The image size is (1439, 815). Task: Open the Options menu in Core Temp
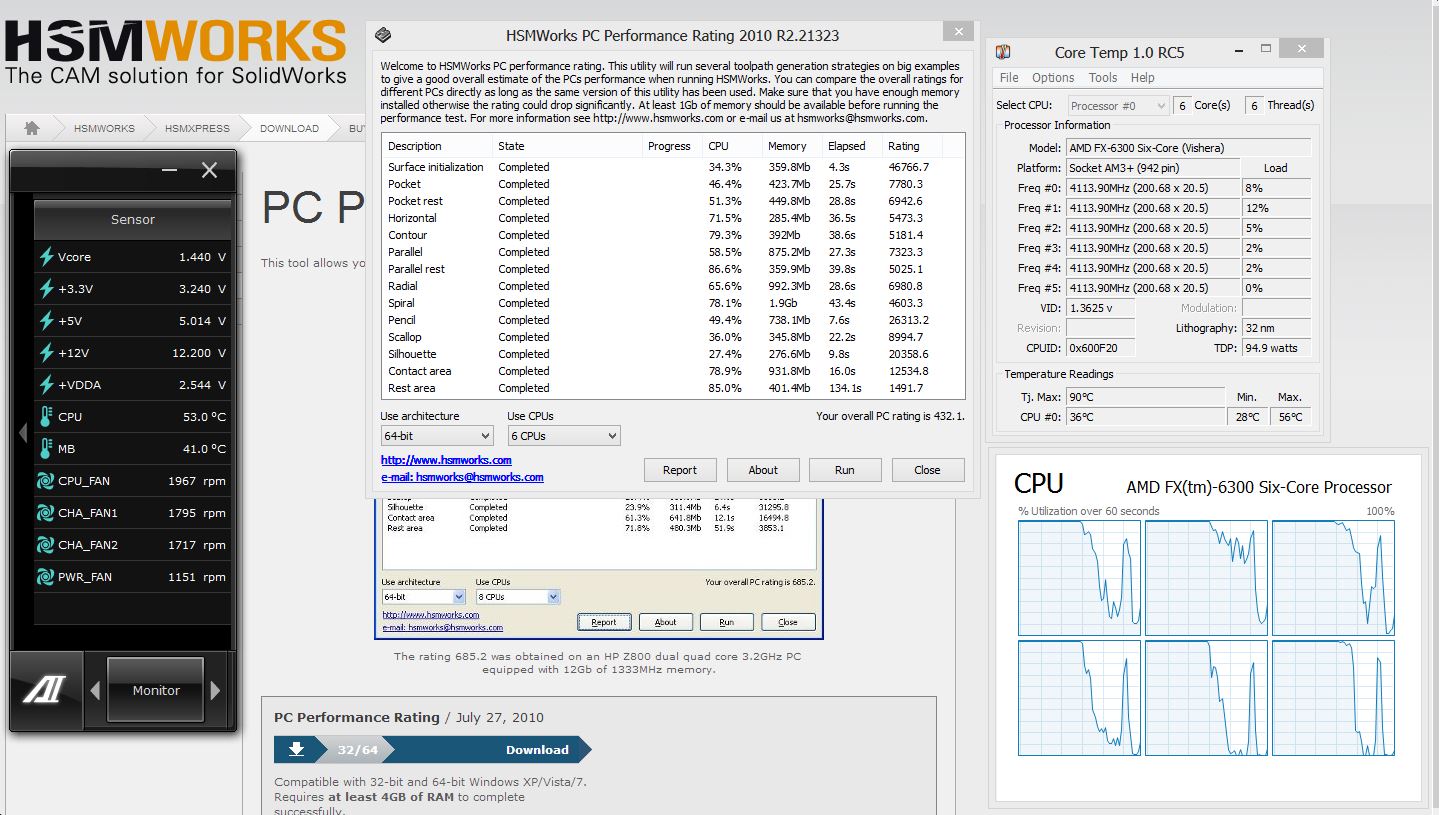(1053, 77)
